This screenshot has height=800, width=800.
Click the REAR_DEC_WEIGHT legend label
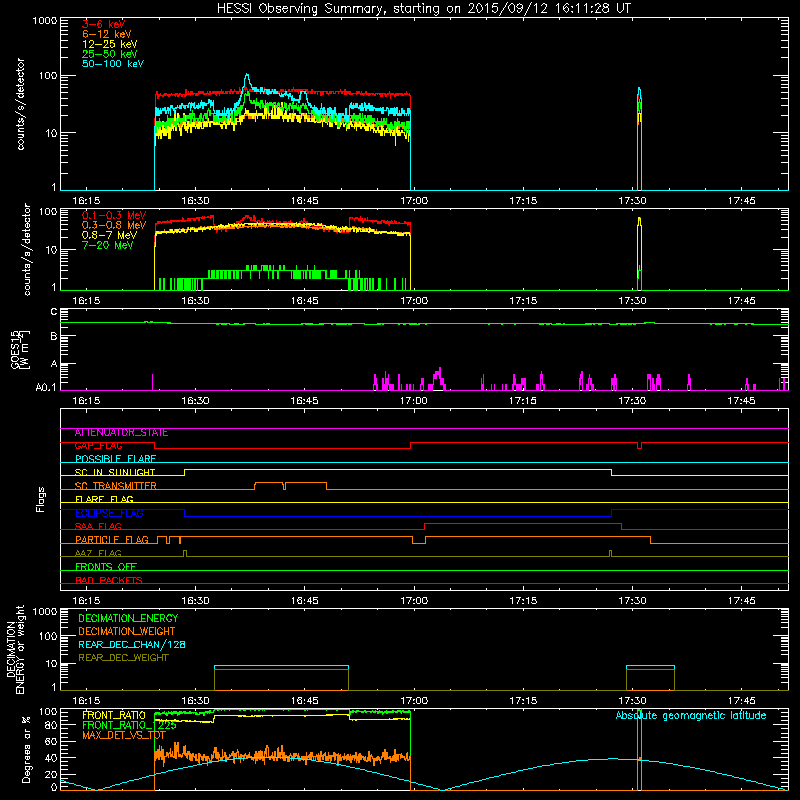[x=123, y=658]
